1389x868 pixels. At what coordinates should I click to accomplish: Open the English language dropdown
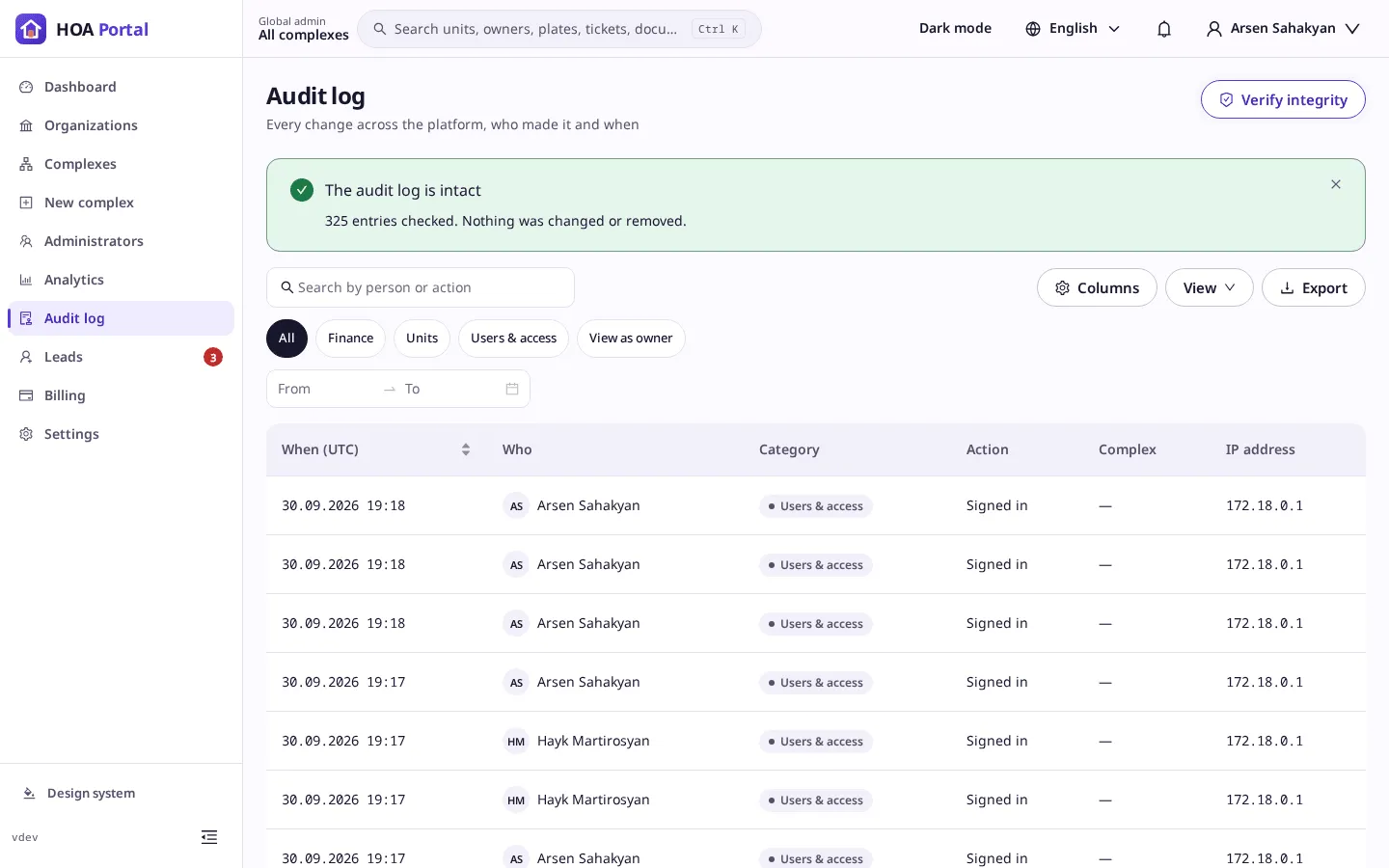[1073, 29]
